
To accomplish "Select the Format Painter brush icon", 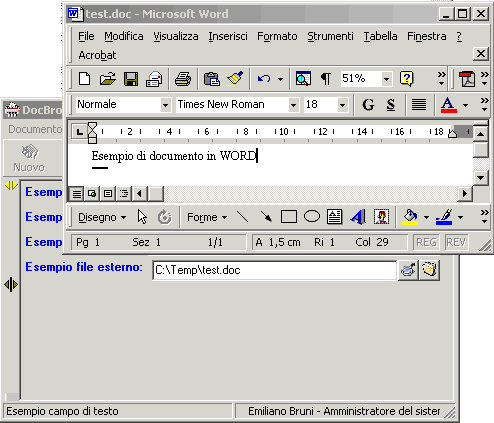I will pos(235,79).
